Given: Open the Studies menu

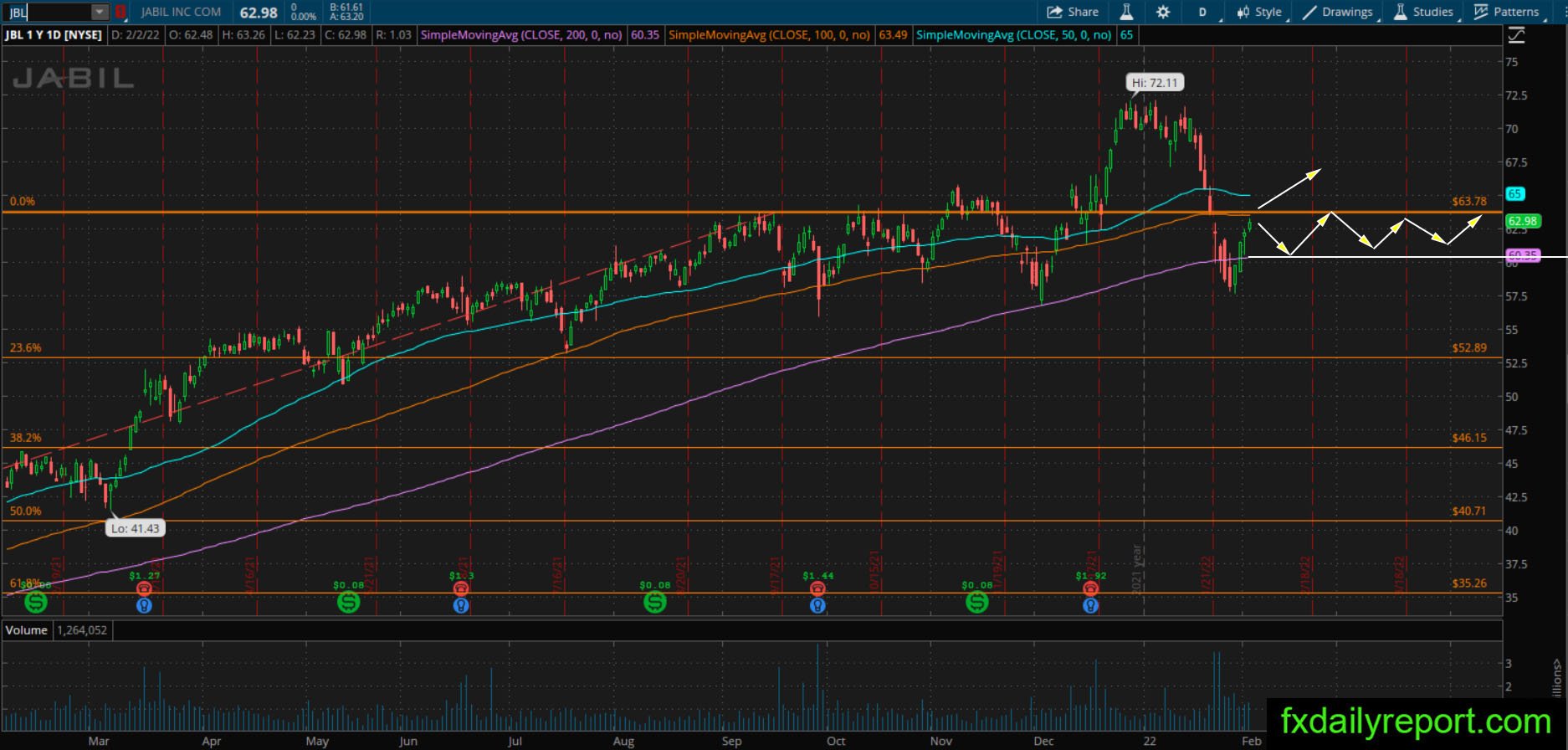Looking at the screenshot, I should click(1422, 12).
